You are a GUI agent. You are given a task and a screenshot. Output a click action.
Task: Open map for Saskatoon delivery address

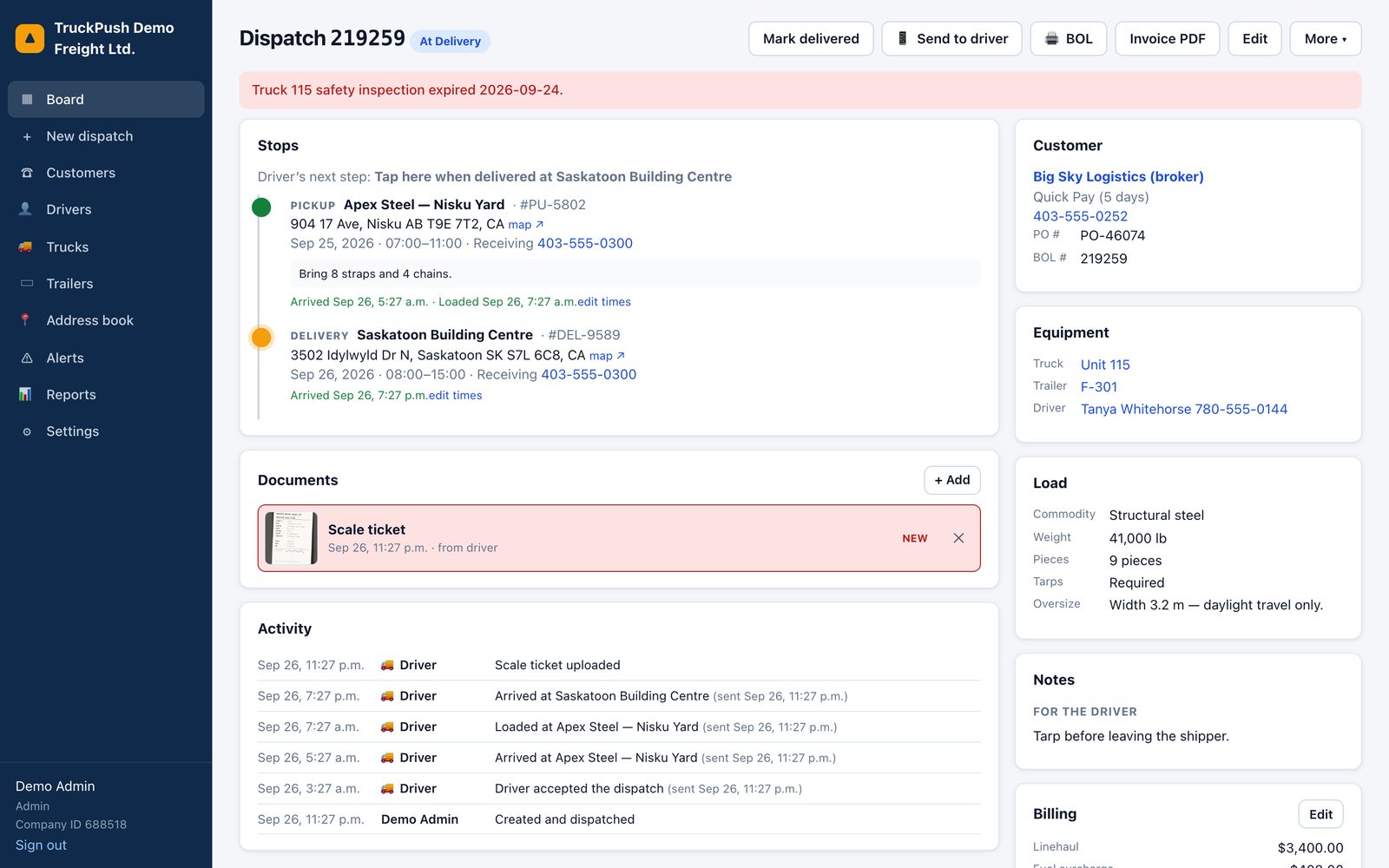coord(607,356)
